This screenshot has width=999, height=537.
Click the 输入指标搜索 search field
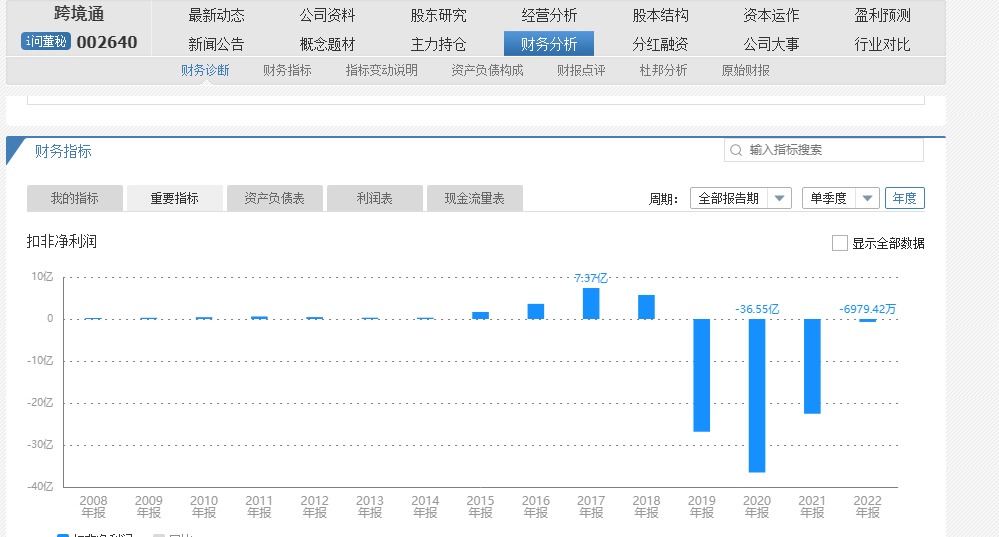[x=833, y=150]
